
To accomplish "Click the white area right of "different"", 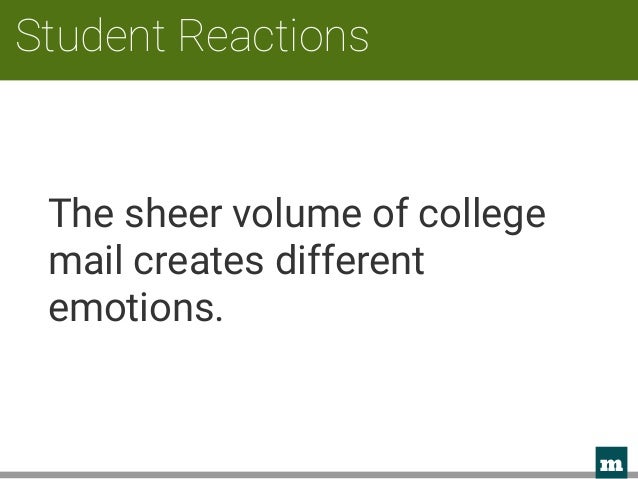I will point(529,260).
